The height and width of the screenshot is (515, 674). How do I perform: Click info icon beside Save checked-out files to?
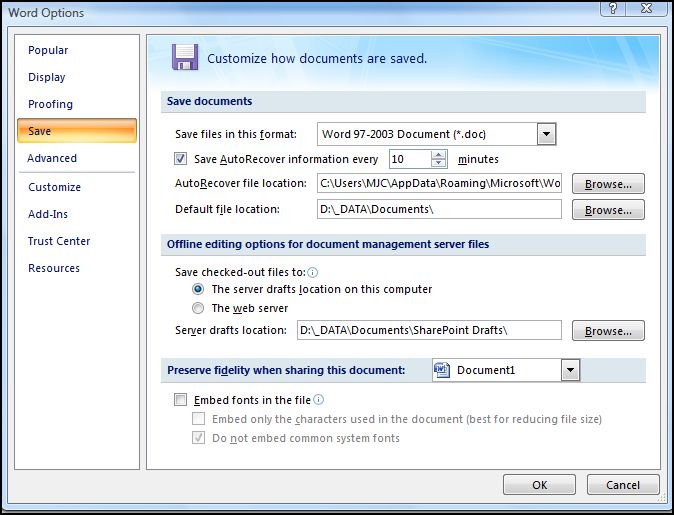[313, 272]
